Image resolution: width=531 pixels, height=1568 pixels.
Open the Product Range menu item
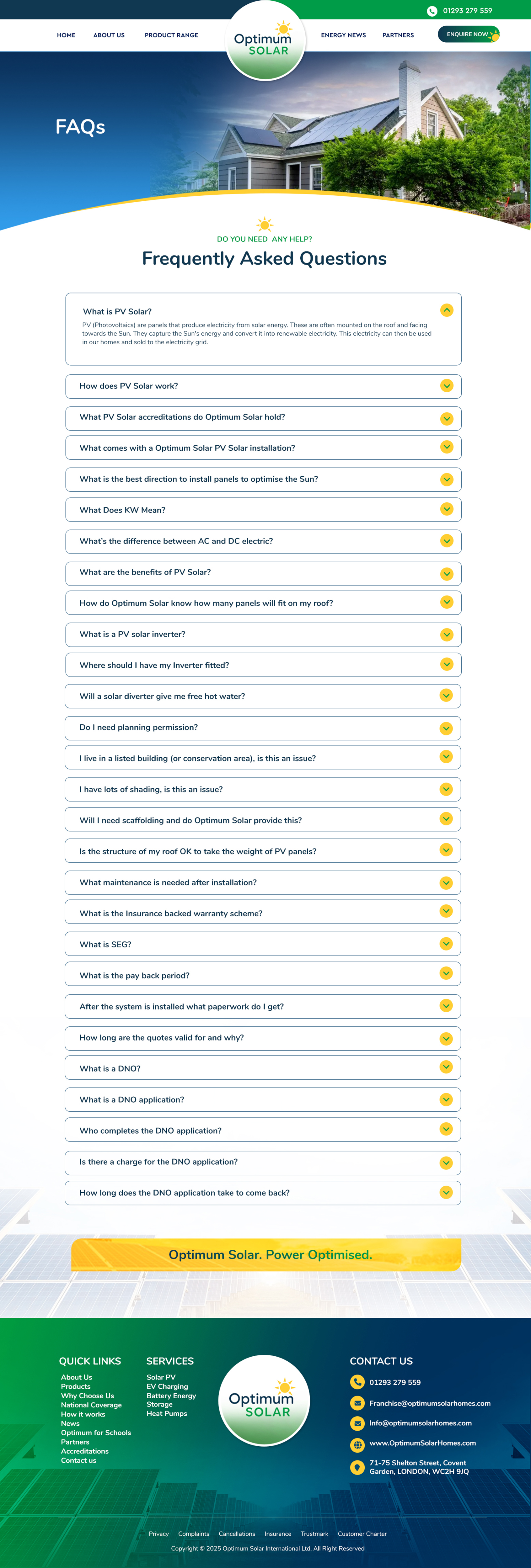point(171,35)
